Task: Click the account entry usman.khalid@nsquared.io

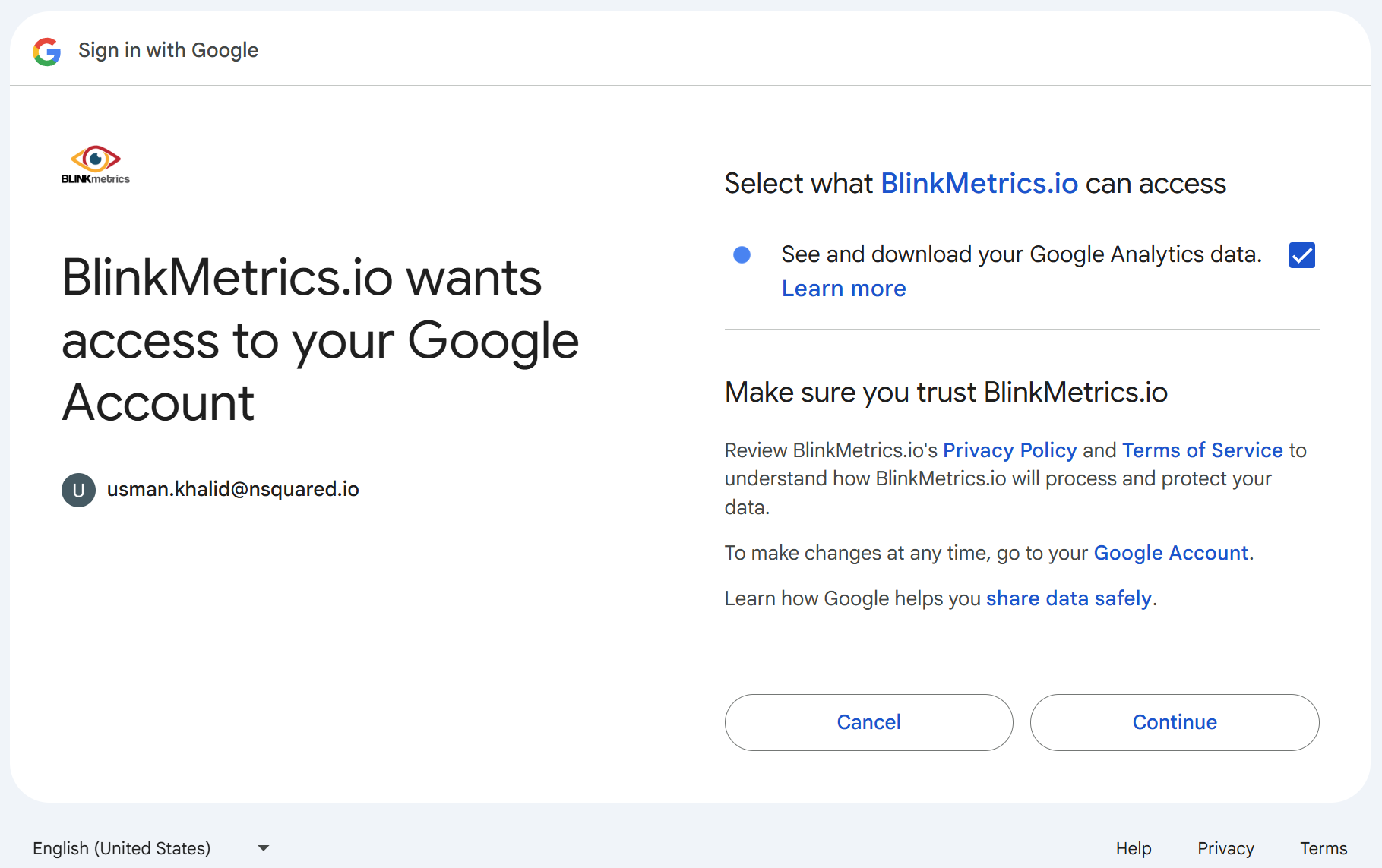Action: click(x=233, y=490)
